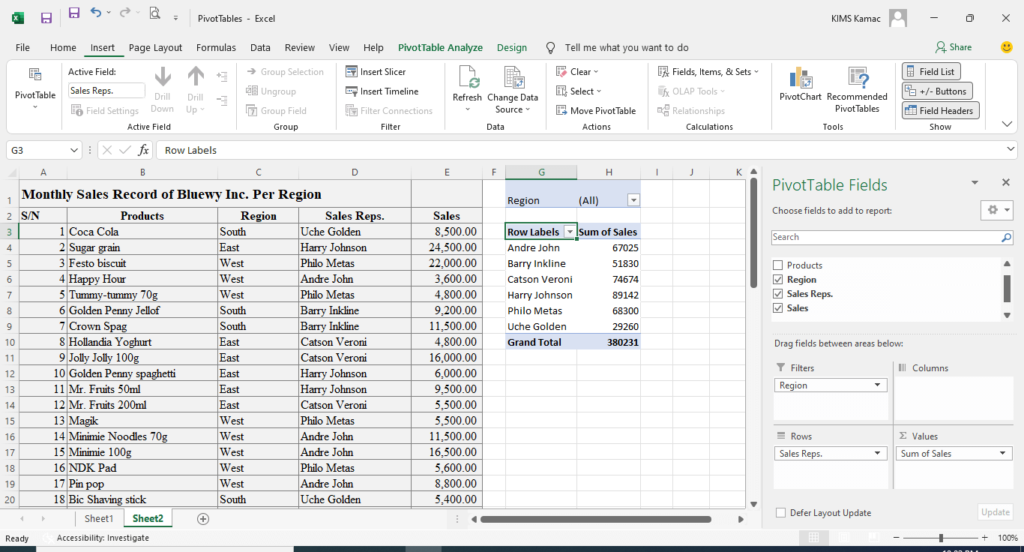
Task: Collapse the ribbon with the chevron
Action: click(1007, 124)
